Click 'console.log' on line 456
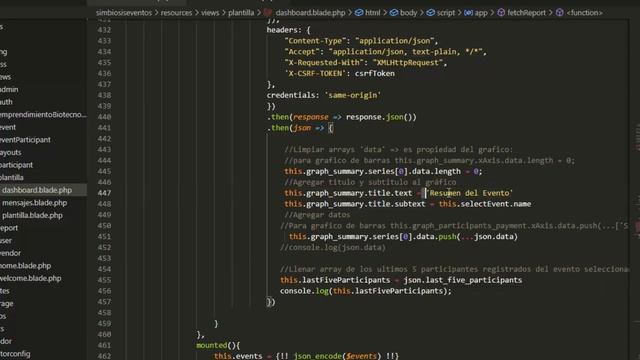The width and height of the screenshot is (640, 360). [304, 291]
